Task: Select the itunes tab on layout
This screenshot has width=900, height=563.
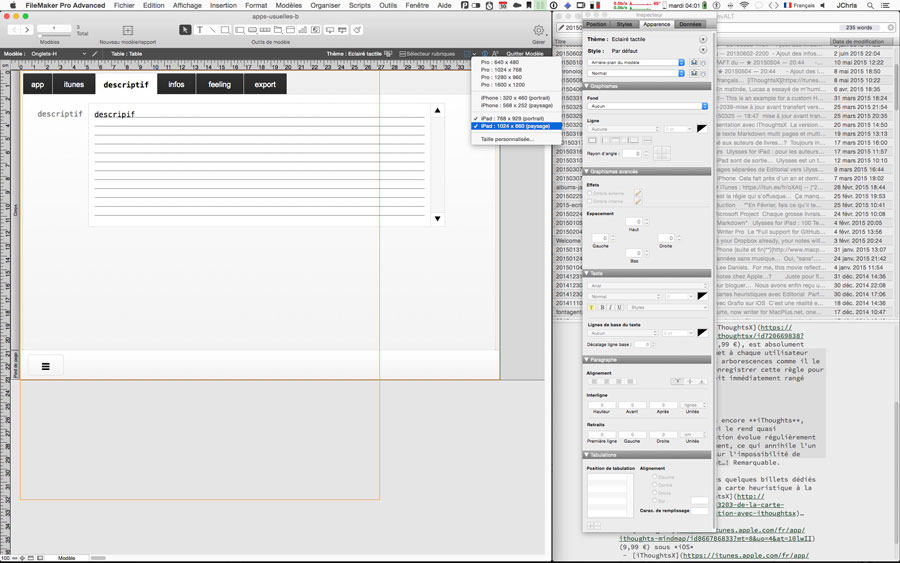Action: (73, 84)
